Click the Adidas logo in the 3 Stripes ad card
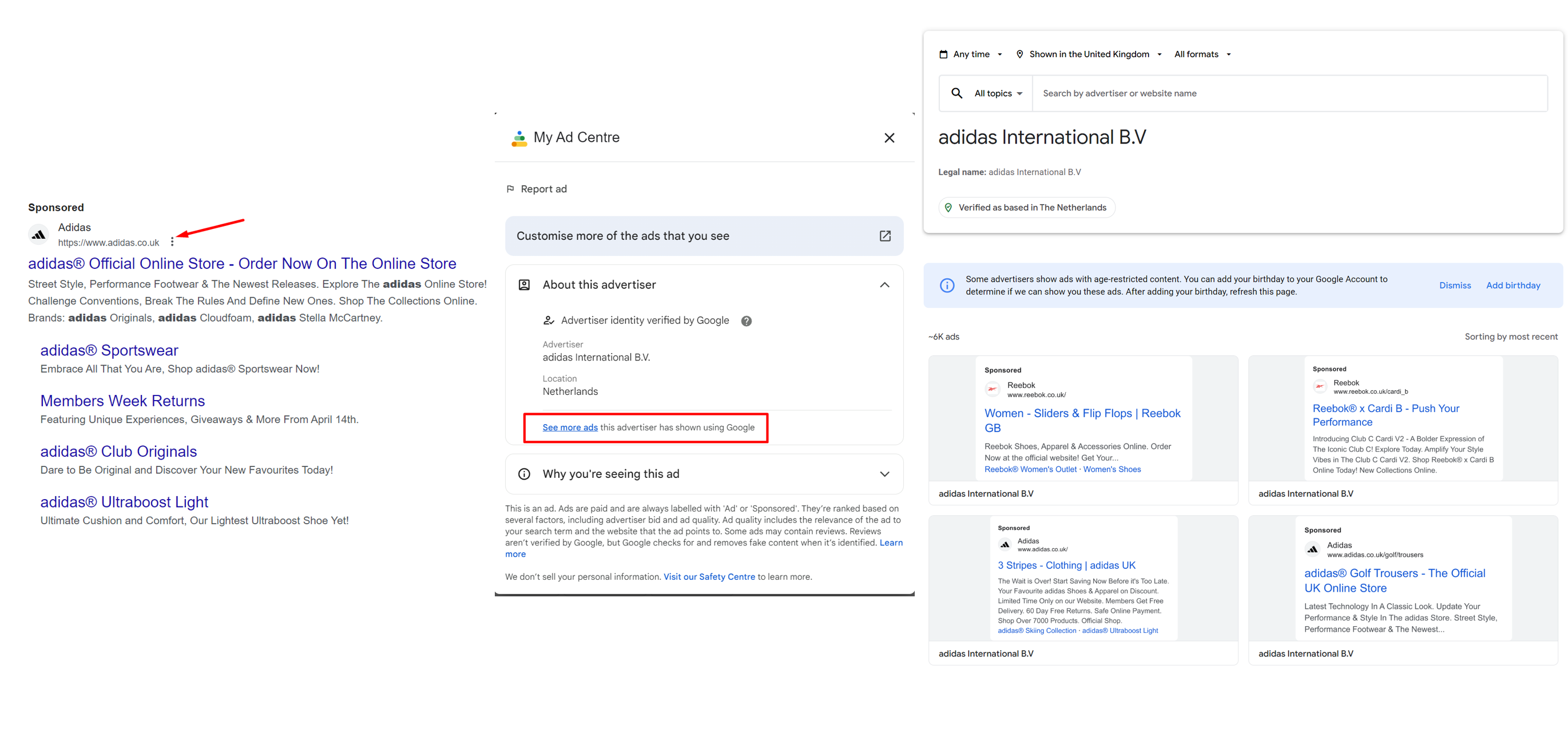 point(1005,545)
